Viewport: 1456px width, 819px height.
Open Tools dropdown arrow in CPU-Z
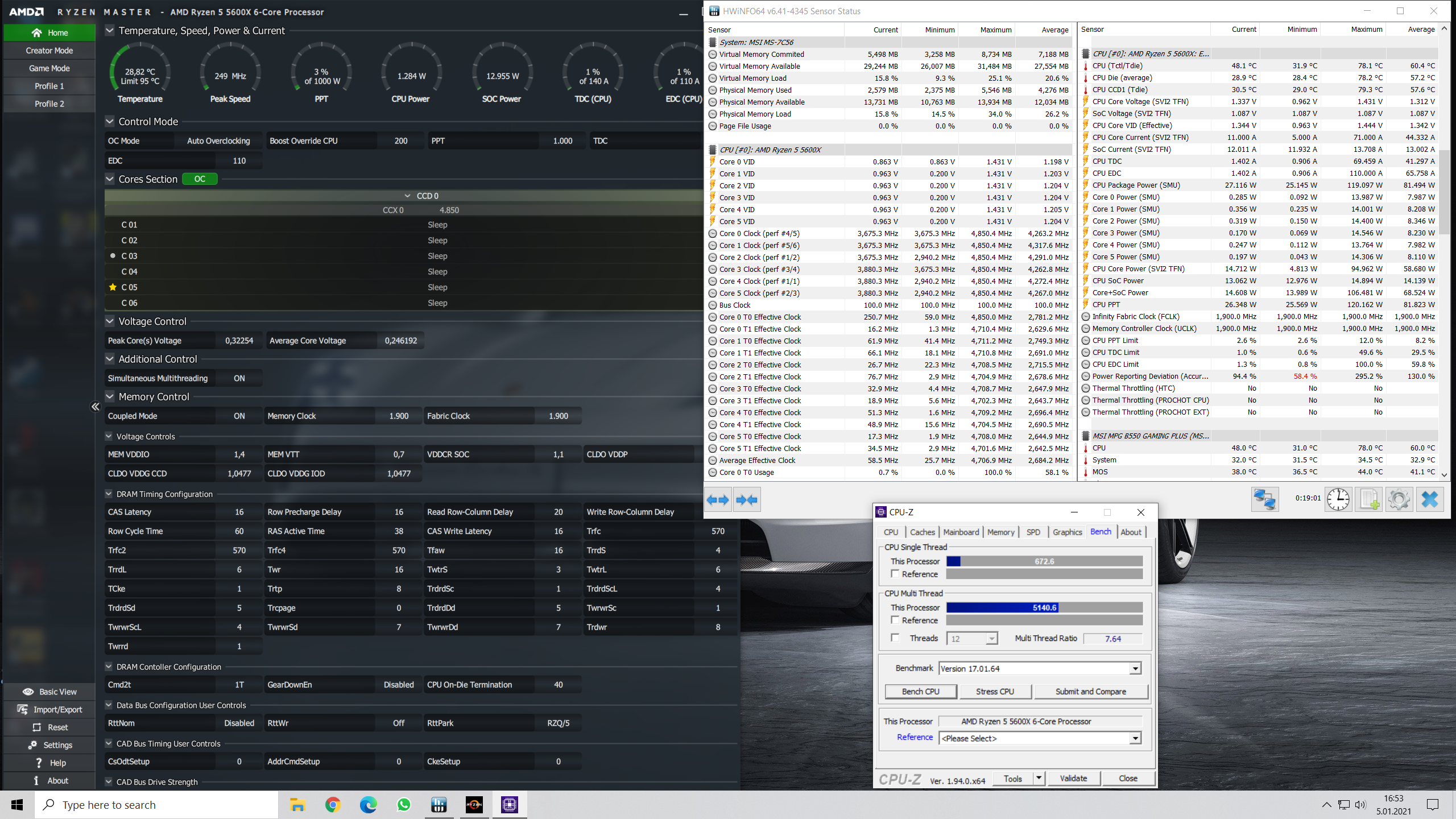[x=1039, y=778]
